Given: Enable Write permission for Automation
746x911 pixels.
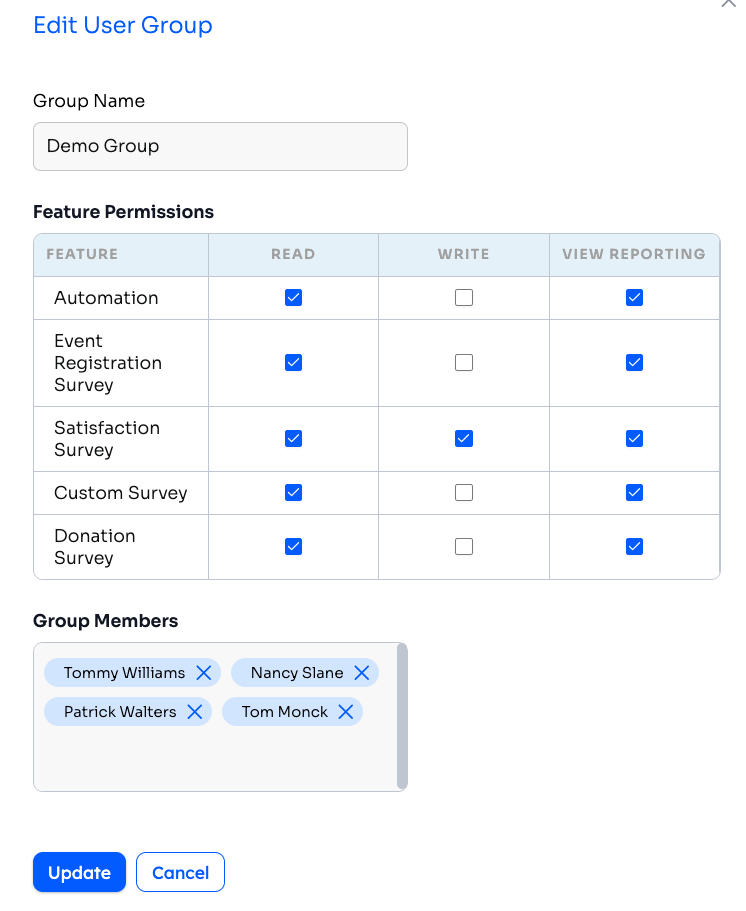Looking at the screenshot, I should click(464, 298).
